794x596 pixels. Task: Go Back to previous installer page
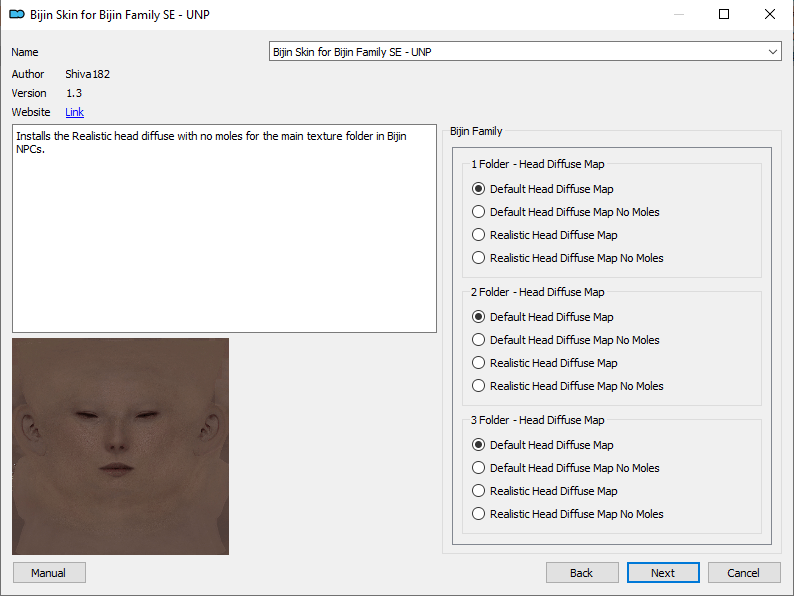pyautogui.click(x=582, y=573)
